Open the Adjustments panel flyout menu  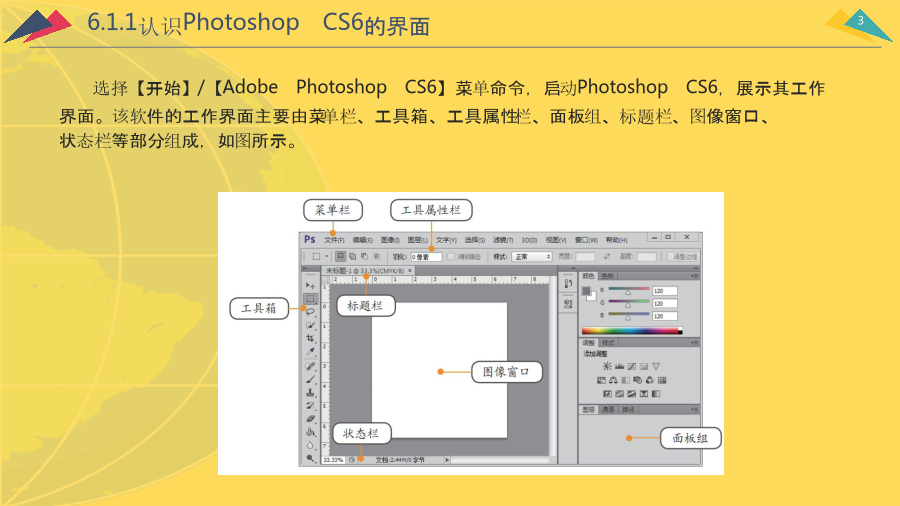point(695,342)
